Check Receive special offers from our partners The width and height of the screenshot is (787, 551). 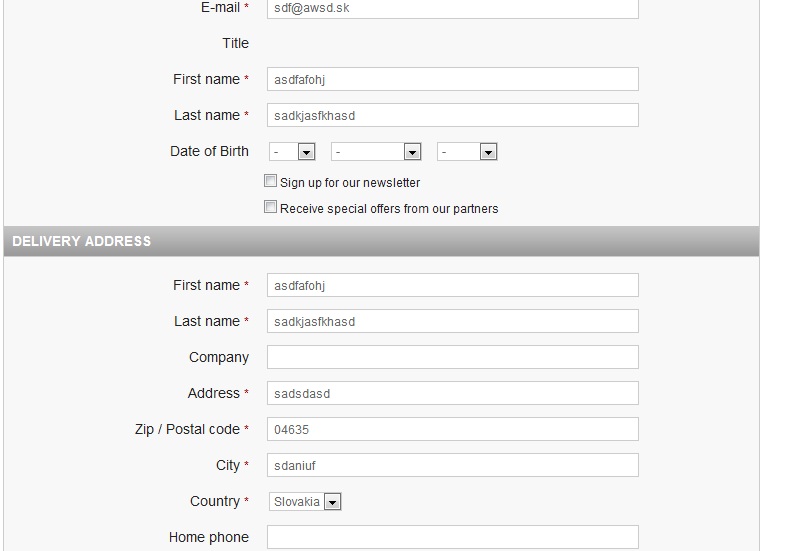(270, 208)
